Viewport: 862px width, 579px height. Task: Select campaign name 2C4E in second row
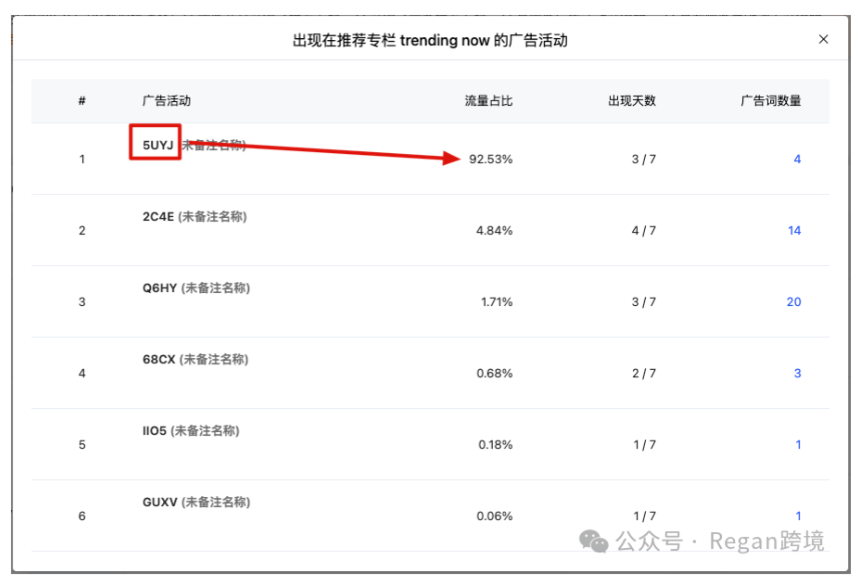tap(158, 217)
